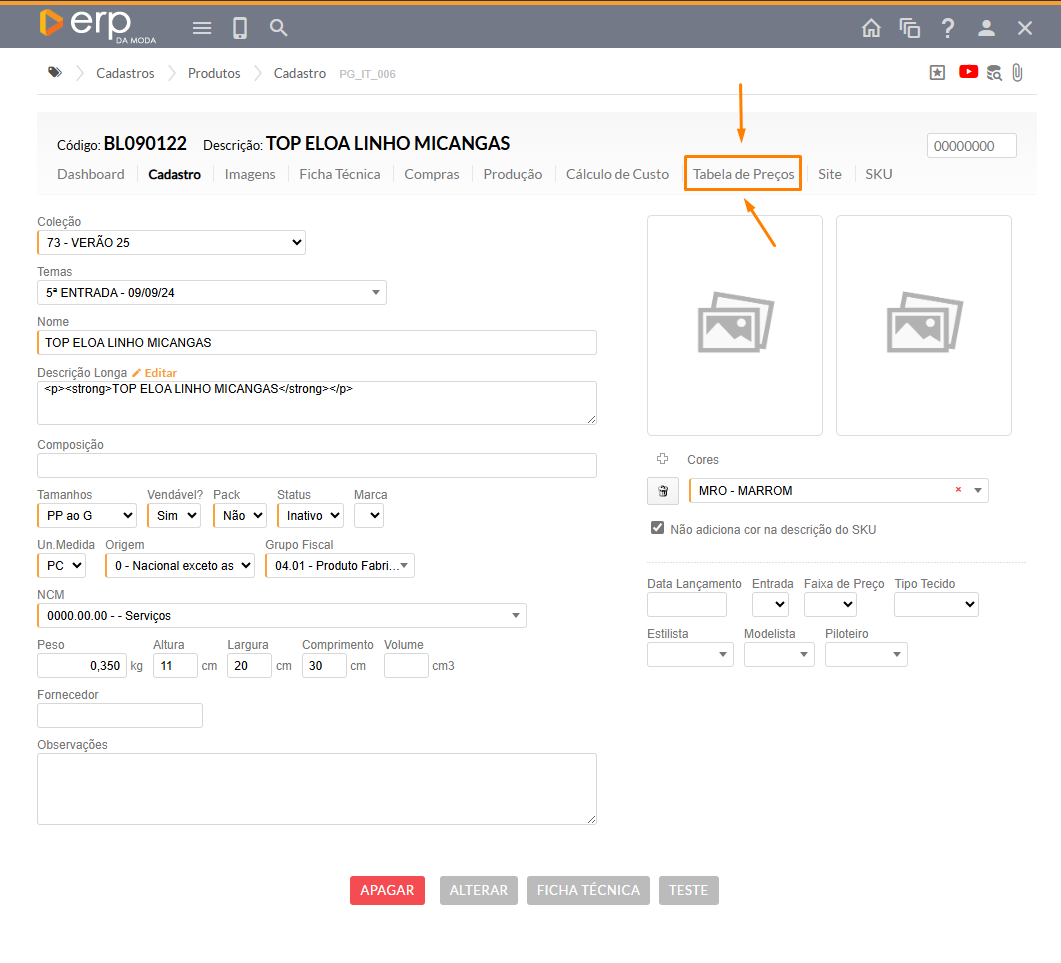Screen dimensions: 1061x963
Task: Expand the Coleção dropdown
Action: click(171, 242)
